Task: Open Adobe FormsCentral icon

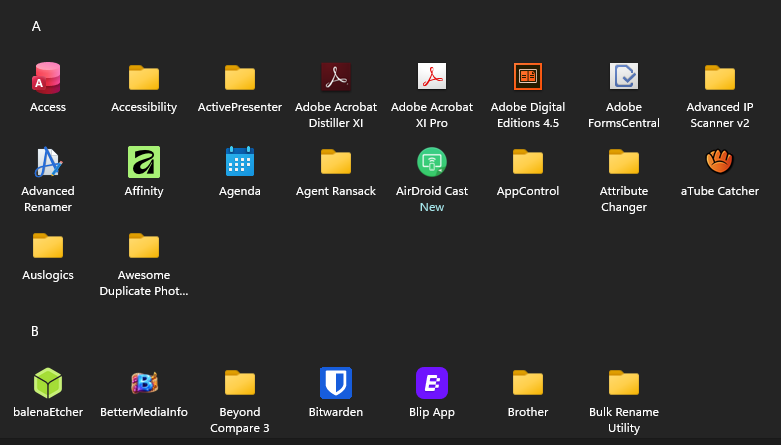Action: tap(624, 77)
